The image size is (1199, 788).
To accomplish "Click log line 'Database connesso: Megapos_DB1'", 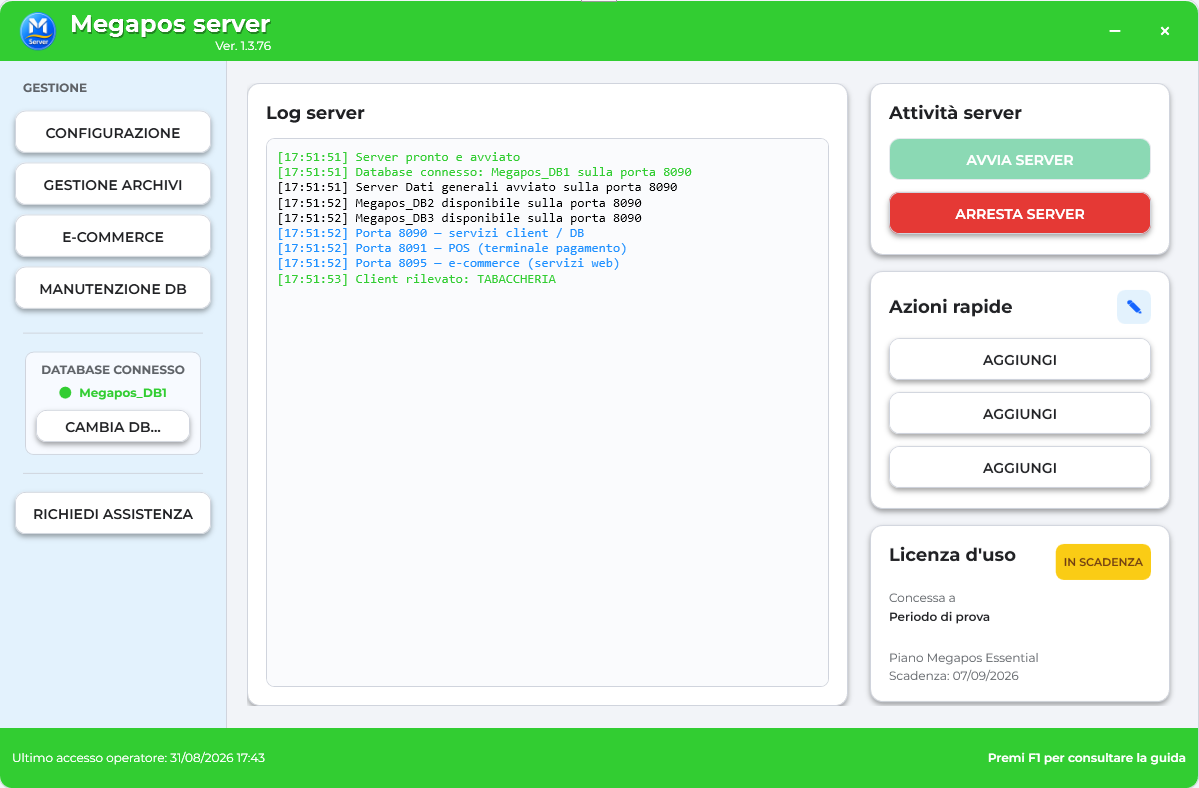I will click(x=484, y=172).
